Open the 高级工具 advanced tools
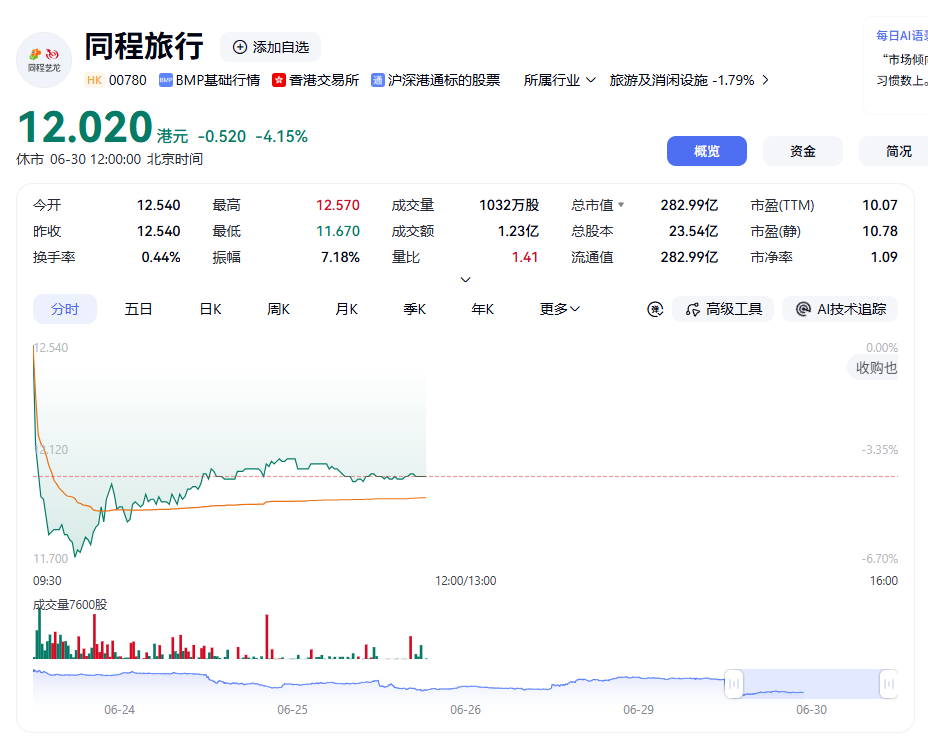928x741 pixels. point(723,309)
